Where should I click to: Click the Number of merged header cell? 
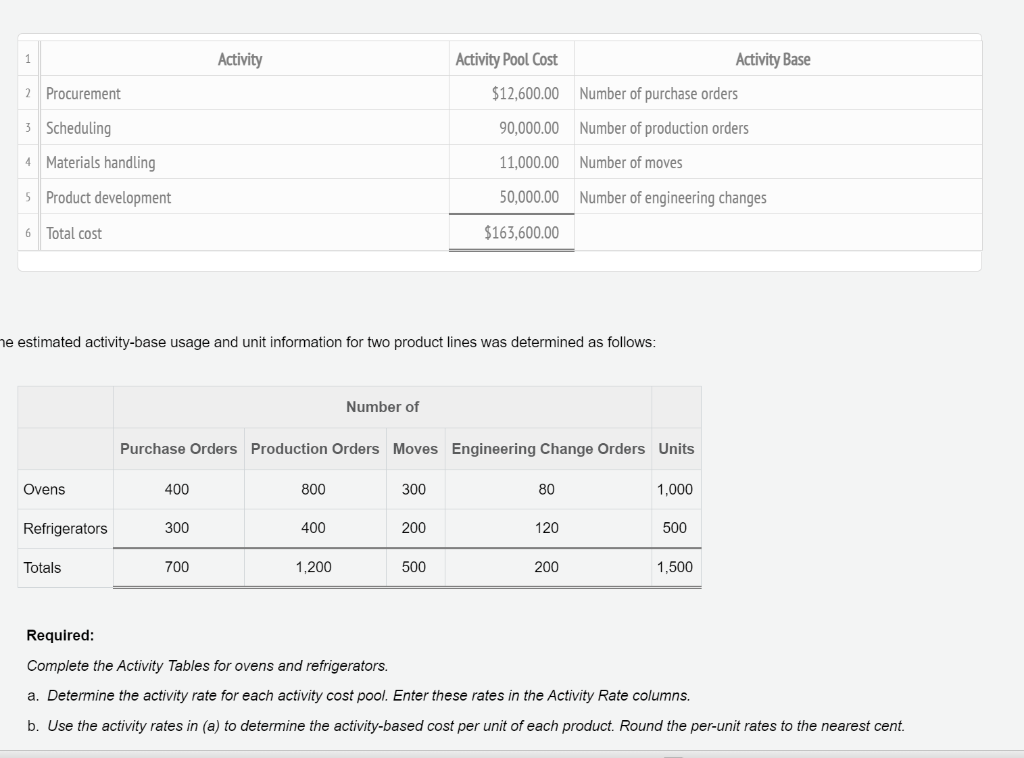tap(383, 407)
